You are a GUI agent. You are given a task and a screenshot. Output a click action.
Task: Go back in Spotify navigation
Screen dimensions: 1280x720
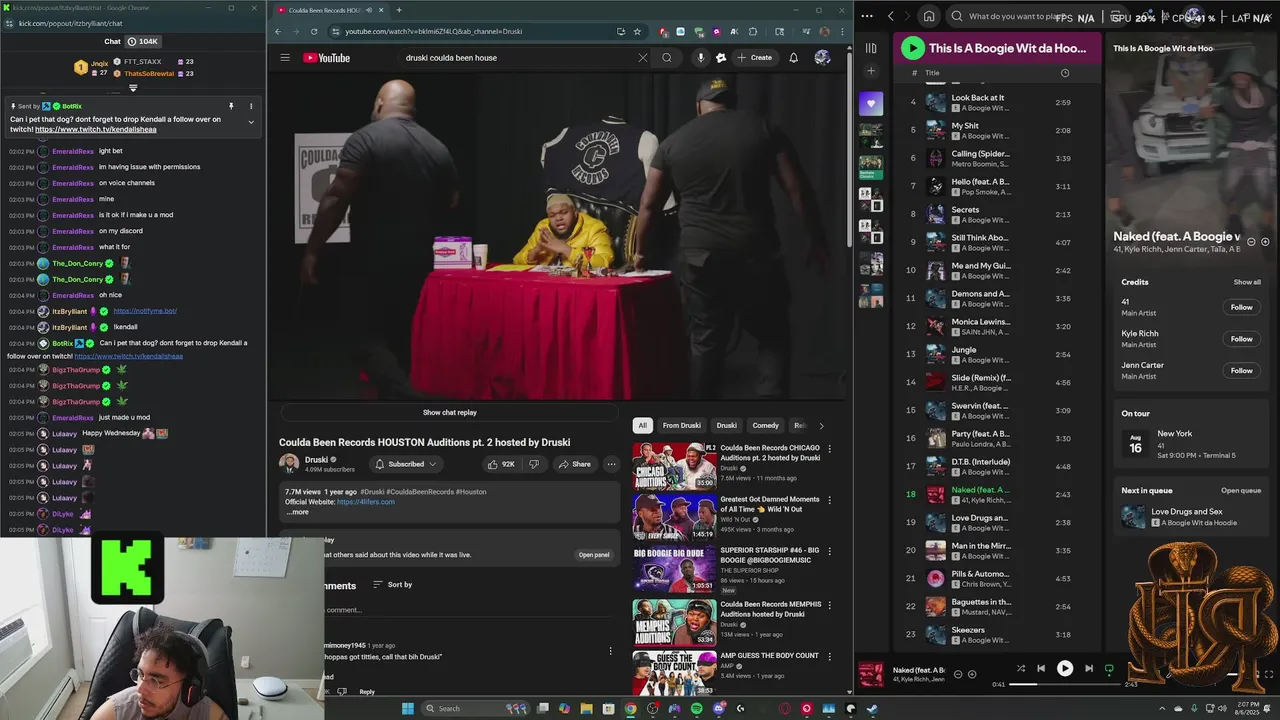891,16
